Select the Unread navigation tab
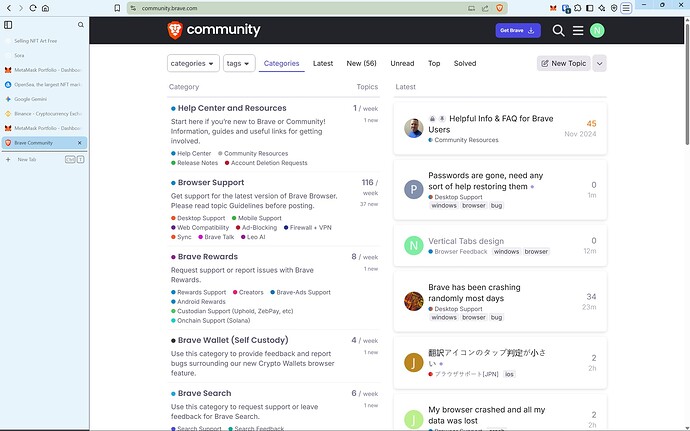This screenshot has height=431, width=690. click(x=402, y=63)
